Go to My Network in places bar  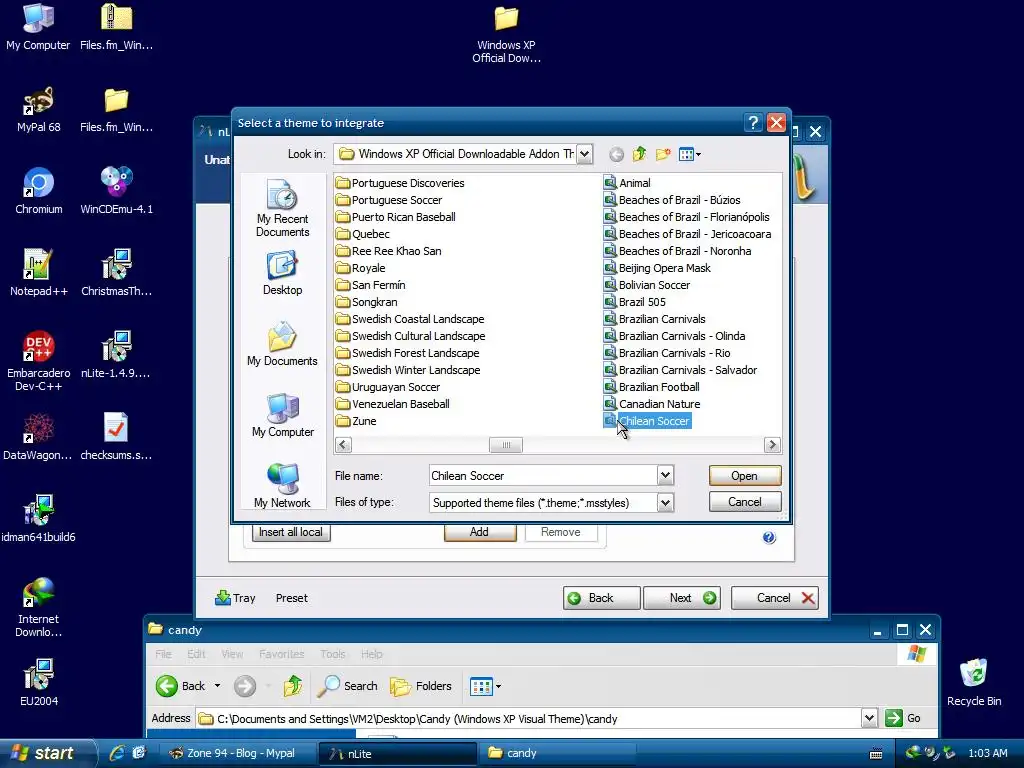(x=282, y=486)
